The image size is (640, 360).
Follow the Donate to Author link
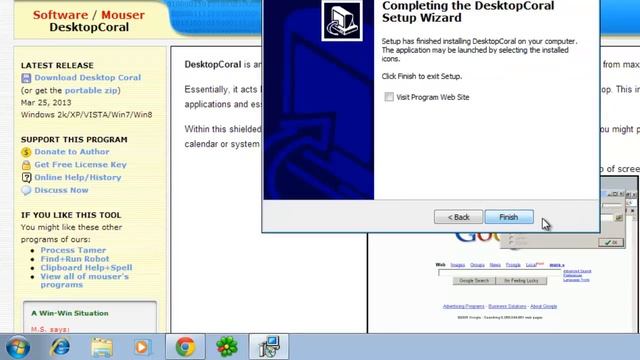point(72,151)
